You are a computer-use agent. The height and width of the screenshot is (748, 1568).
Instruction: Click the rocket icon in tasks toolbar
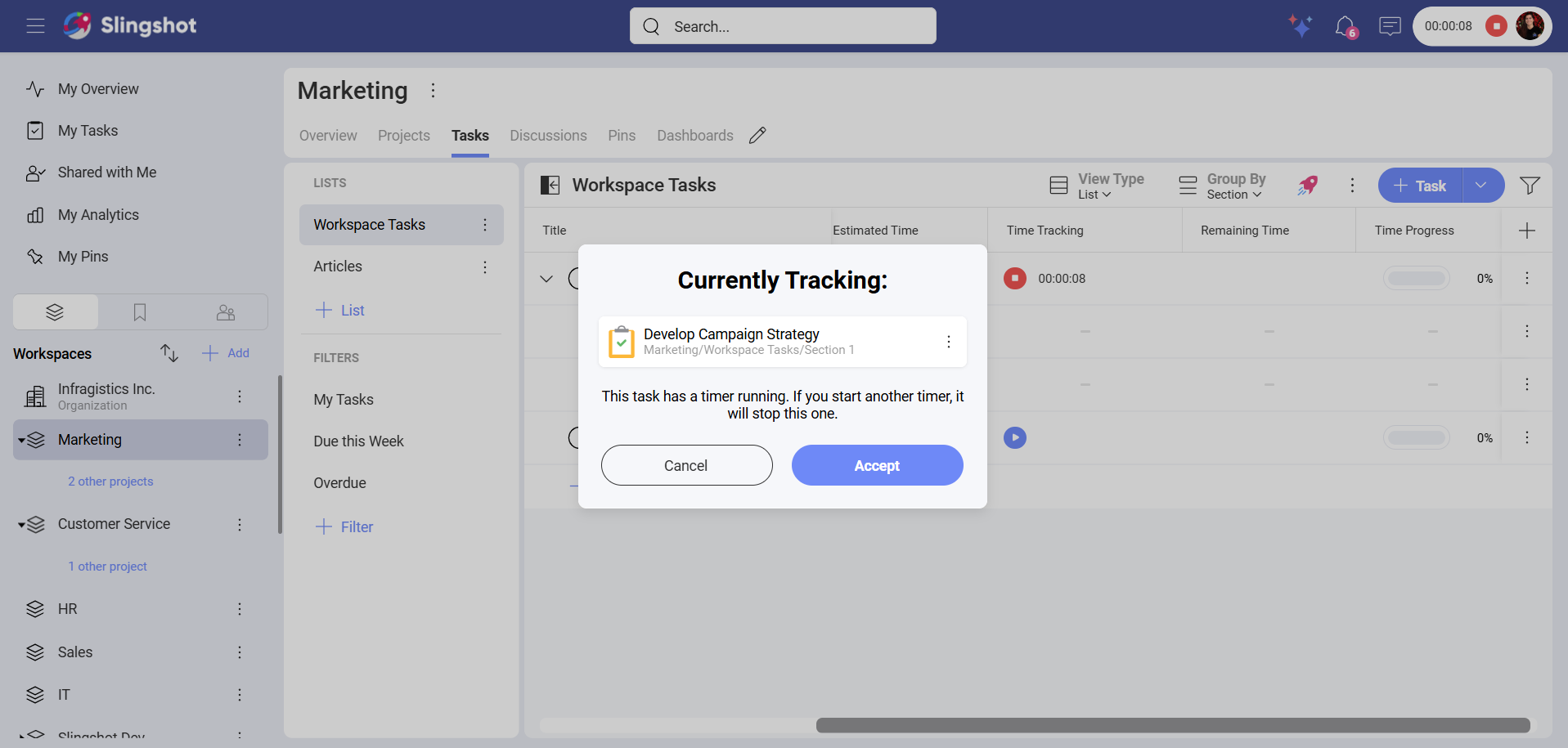tap(1308, 186)
